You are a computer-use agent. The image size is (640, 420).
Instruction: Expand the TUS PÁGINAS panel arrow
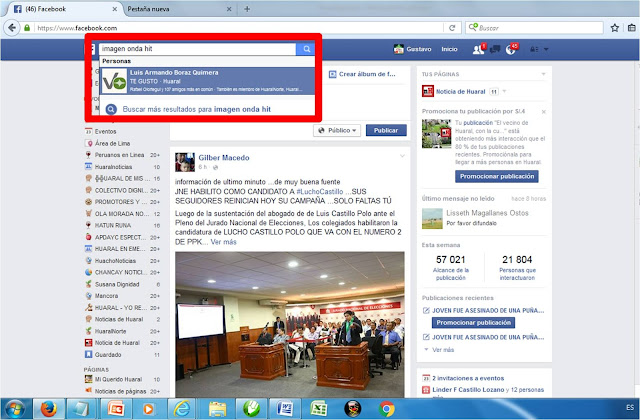tap(543, 74)
